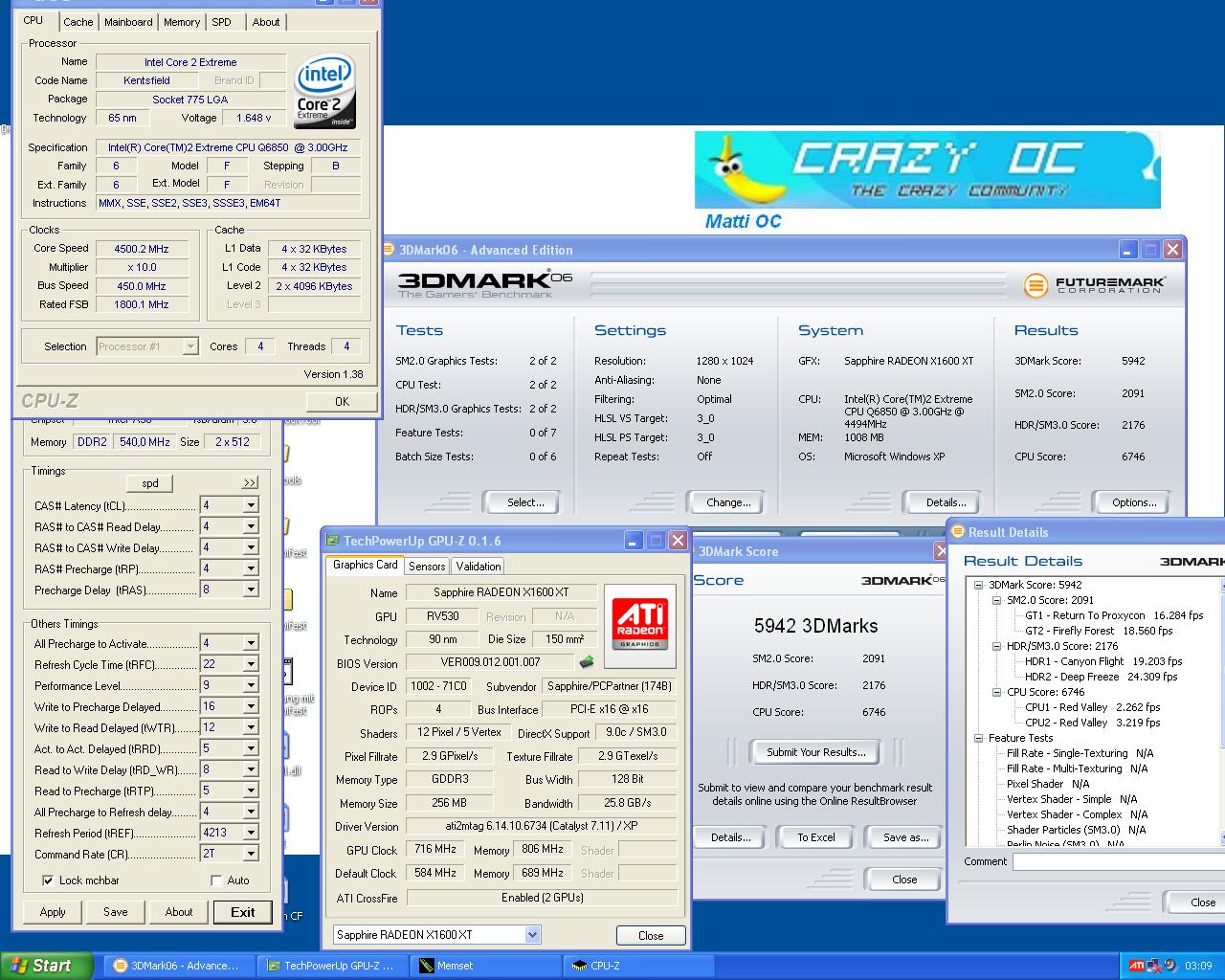Viewport: 1225px width, 980px height.
Task: Click the About button in Memset
Action: [x=179, y=912]
